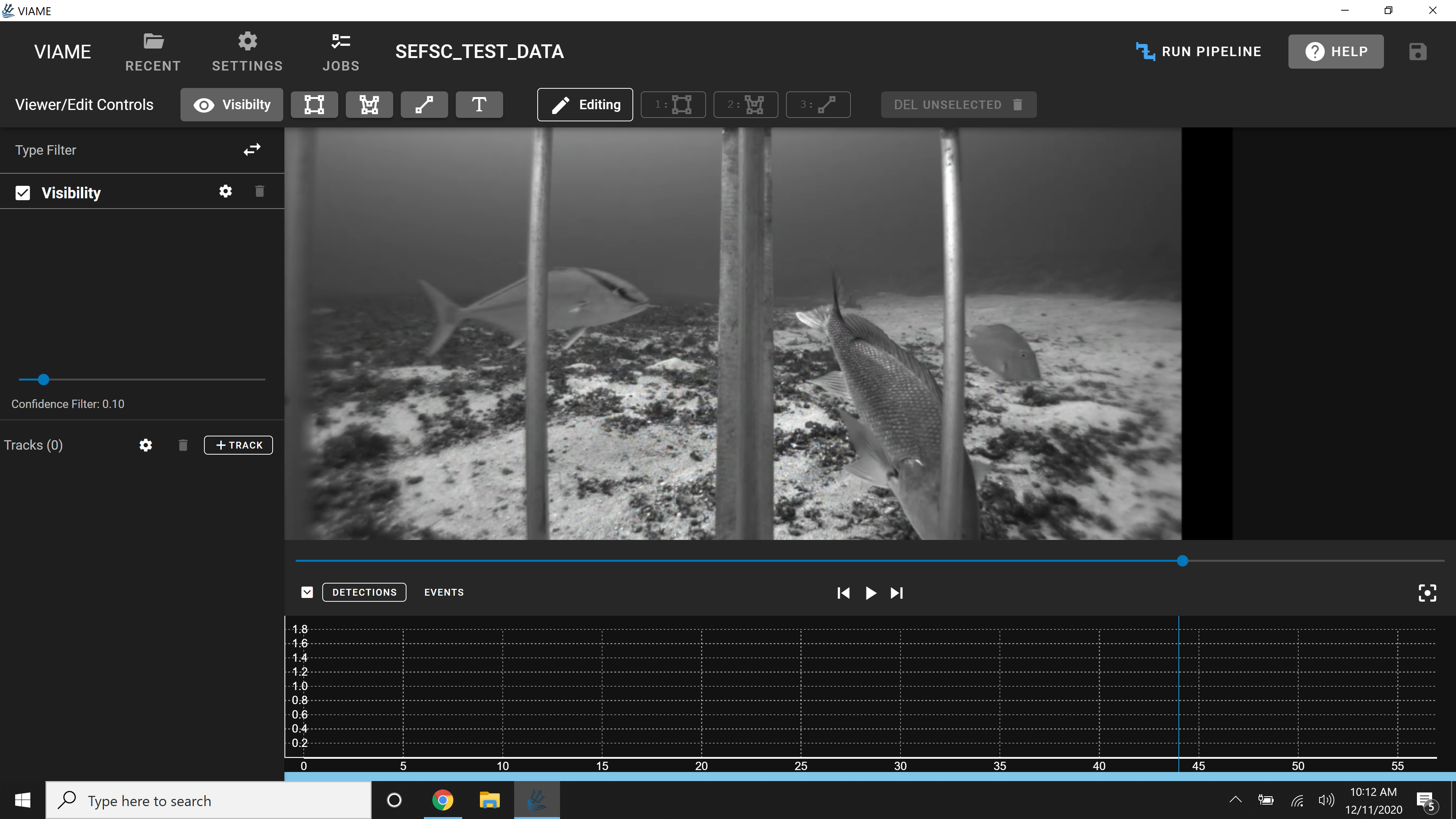
Task: Click the video frame seek slider
Action: click(x=870, y=561)
